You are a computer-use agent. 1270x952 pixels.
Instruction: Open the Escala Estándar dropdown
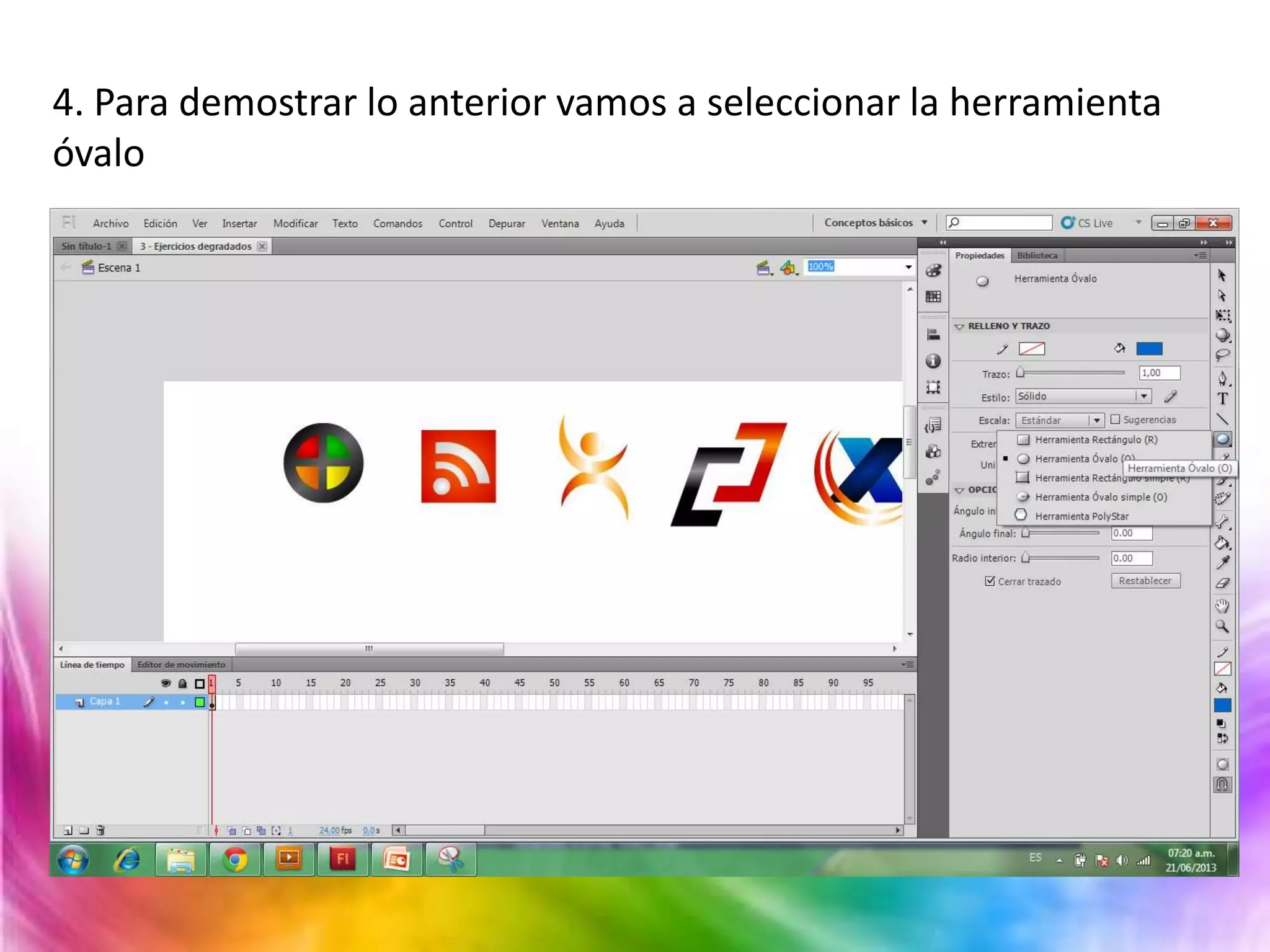(x=1060, y=420)
